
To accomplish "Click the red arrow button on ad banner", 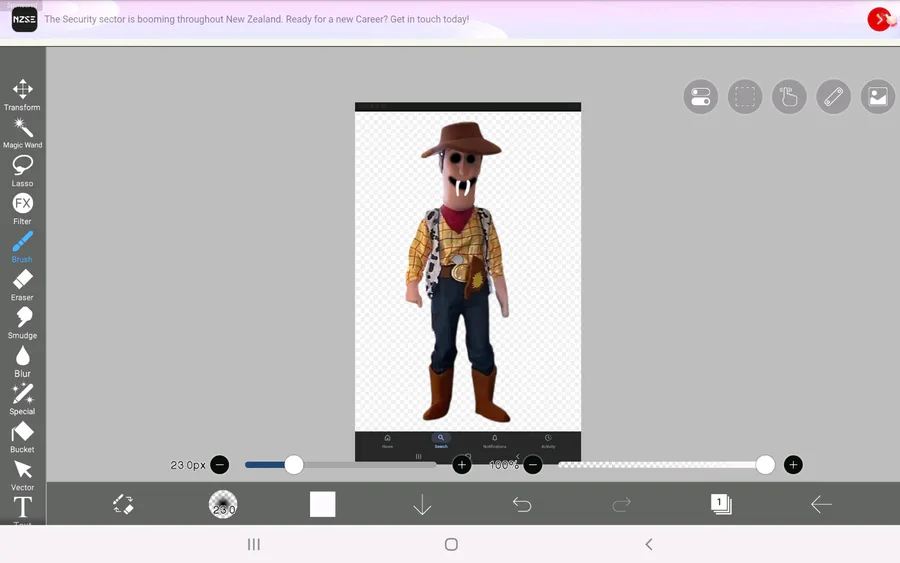I will 879,19.
